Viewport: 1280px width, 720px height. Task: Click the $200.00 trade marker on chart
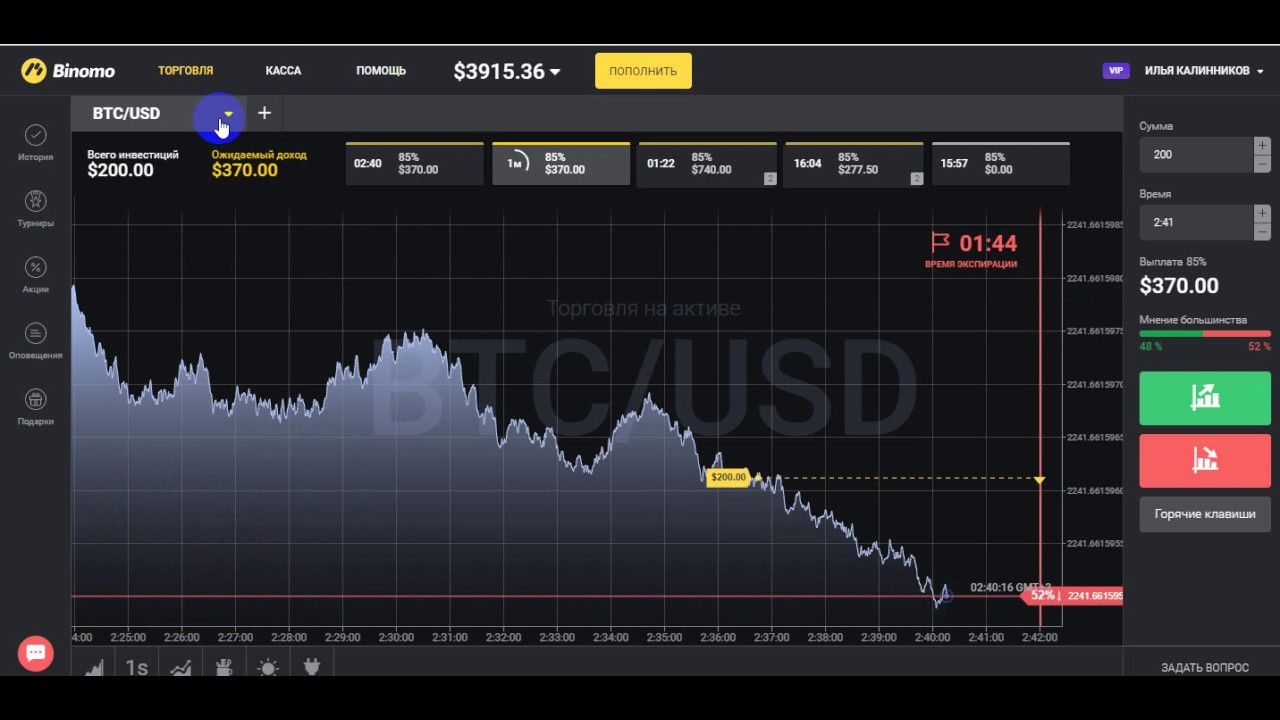[x=728, y=478]
